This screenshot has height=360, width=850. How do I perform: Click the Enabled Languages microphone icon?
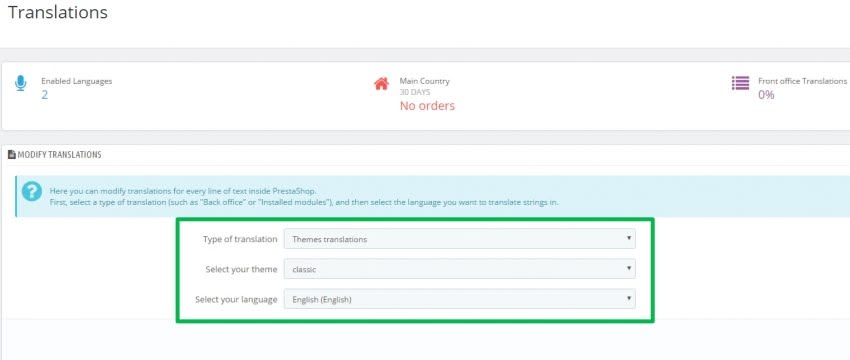click(21, 83)
